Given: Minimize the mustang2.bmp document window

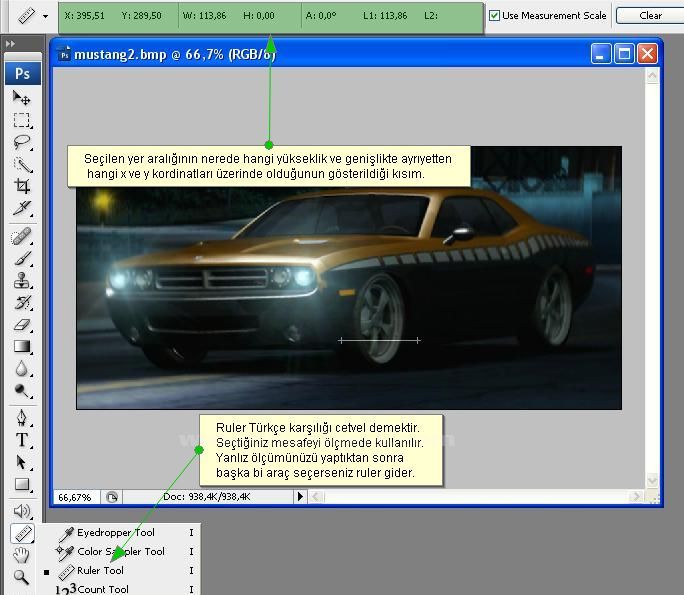Looking at the screenshot, I should (x=601, y=54).
